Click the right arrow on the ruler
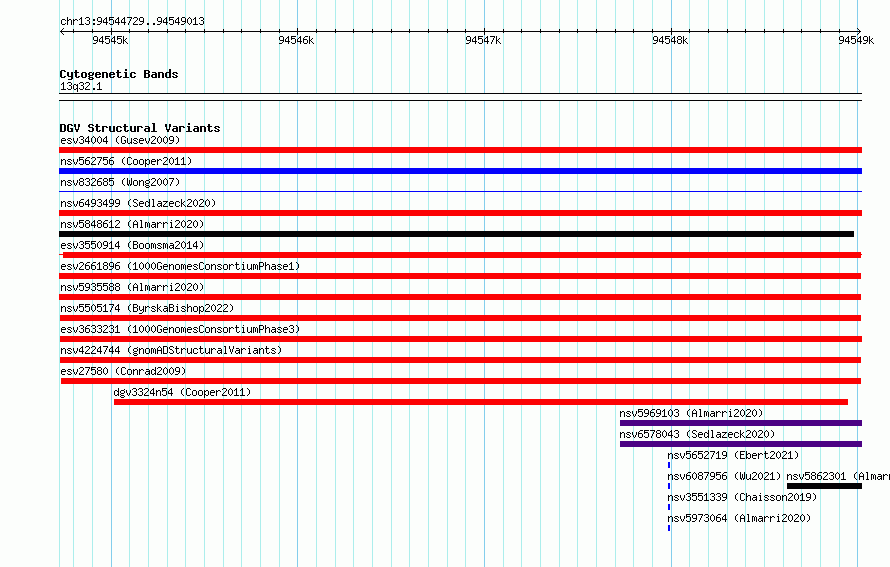The image size is (890, 567). tap(859, 31)
